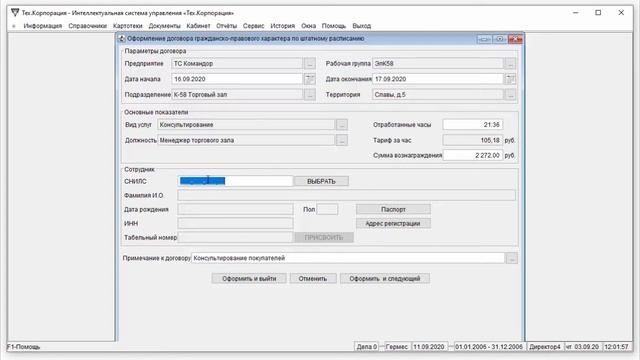Close the contract dialog window
This screenshot has height=360, width=640.
(x=515, y=39)
